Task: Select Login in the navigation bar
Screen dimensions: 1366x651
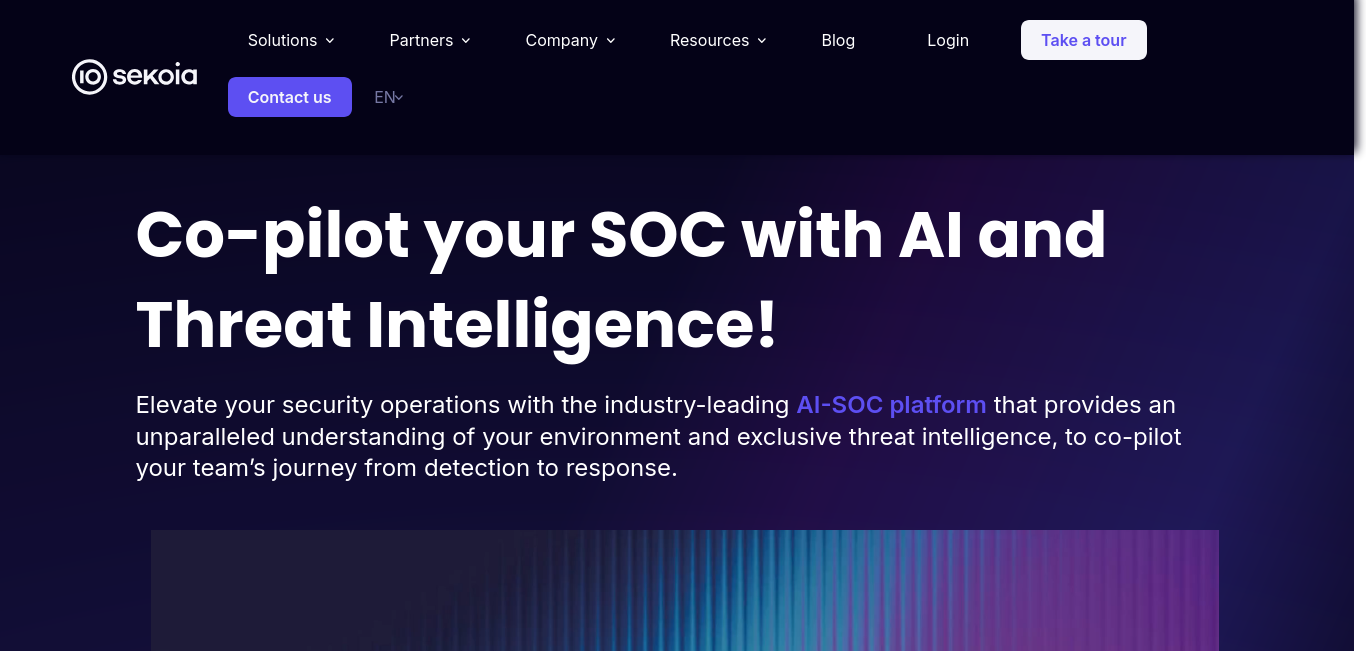Action: (x=948, y=40)
